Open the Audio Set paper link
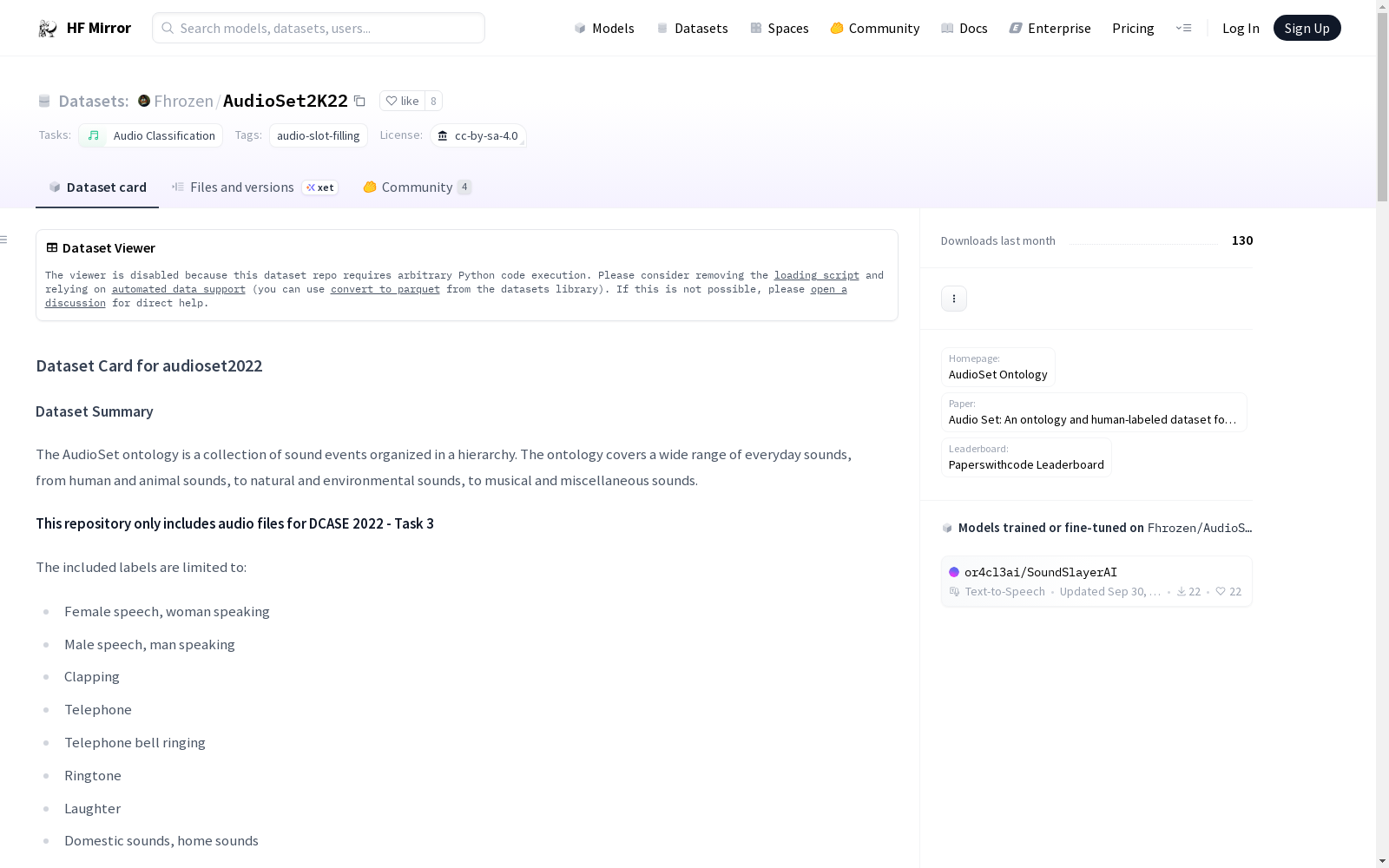1389x868 pixels. pos(1094,412)
